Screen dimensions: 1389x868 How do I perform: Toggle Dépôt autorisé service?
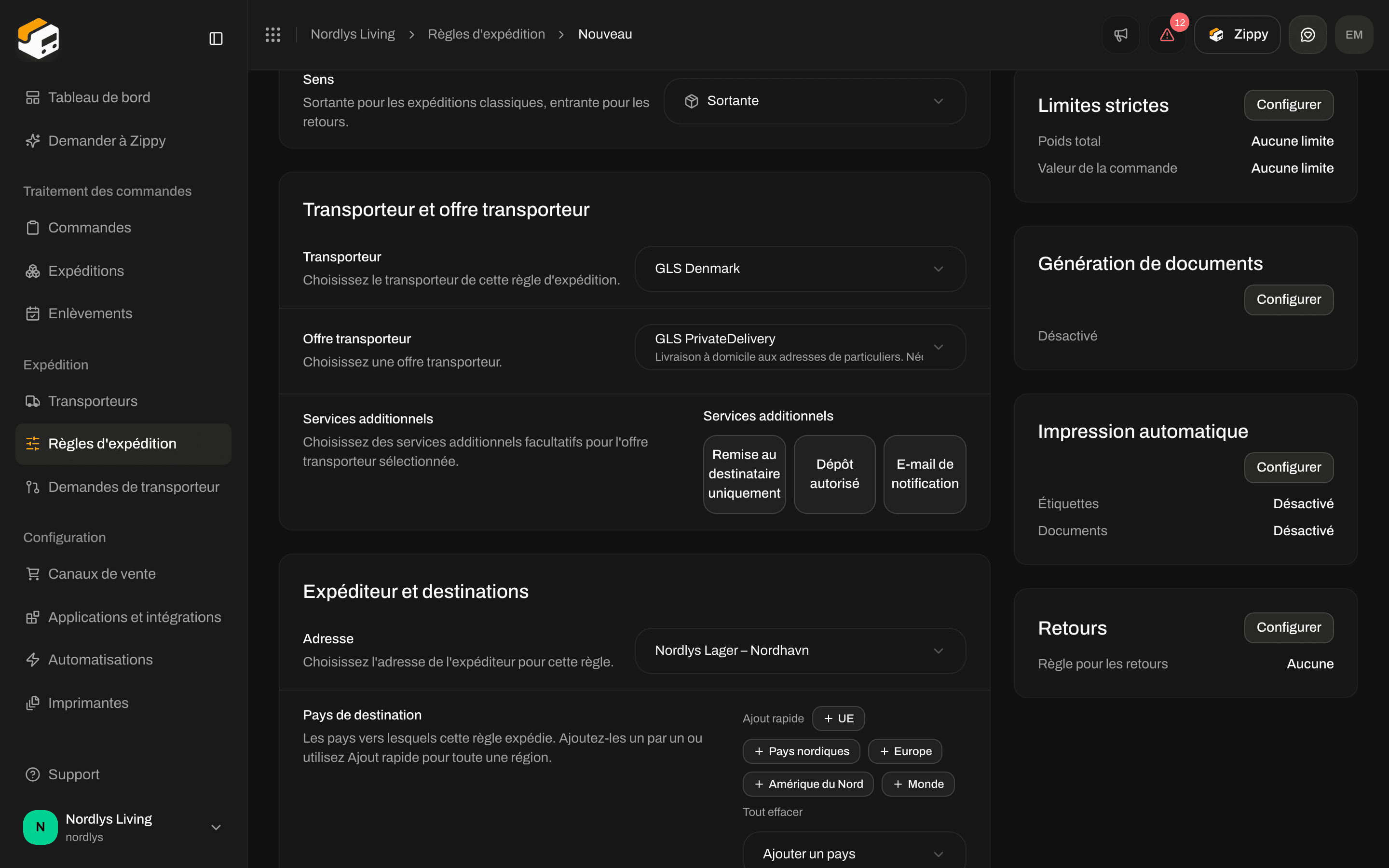point(834,474)
